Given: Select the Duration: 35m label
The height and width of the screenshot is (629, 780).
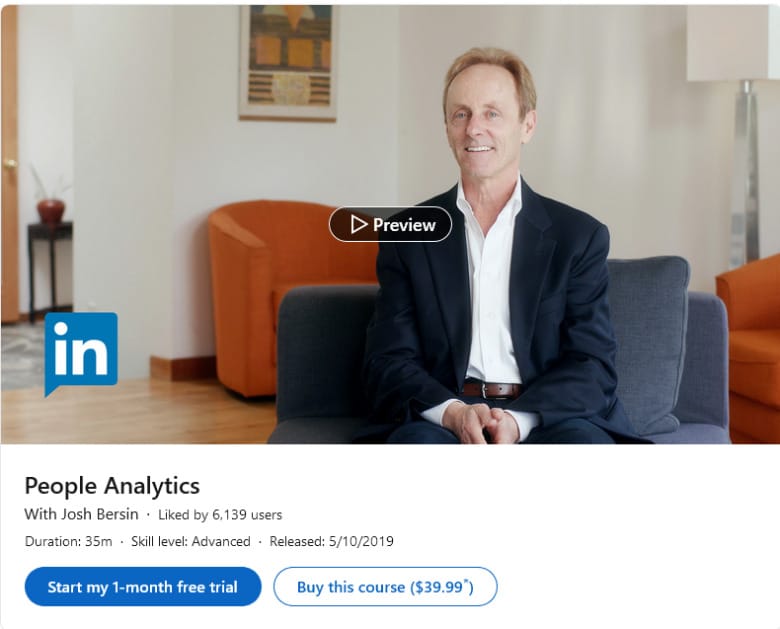Looking at the screenshot, I should coord(69,541).
